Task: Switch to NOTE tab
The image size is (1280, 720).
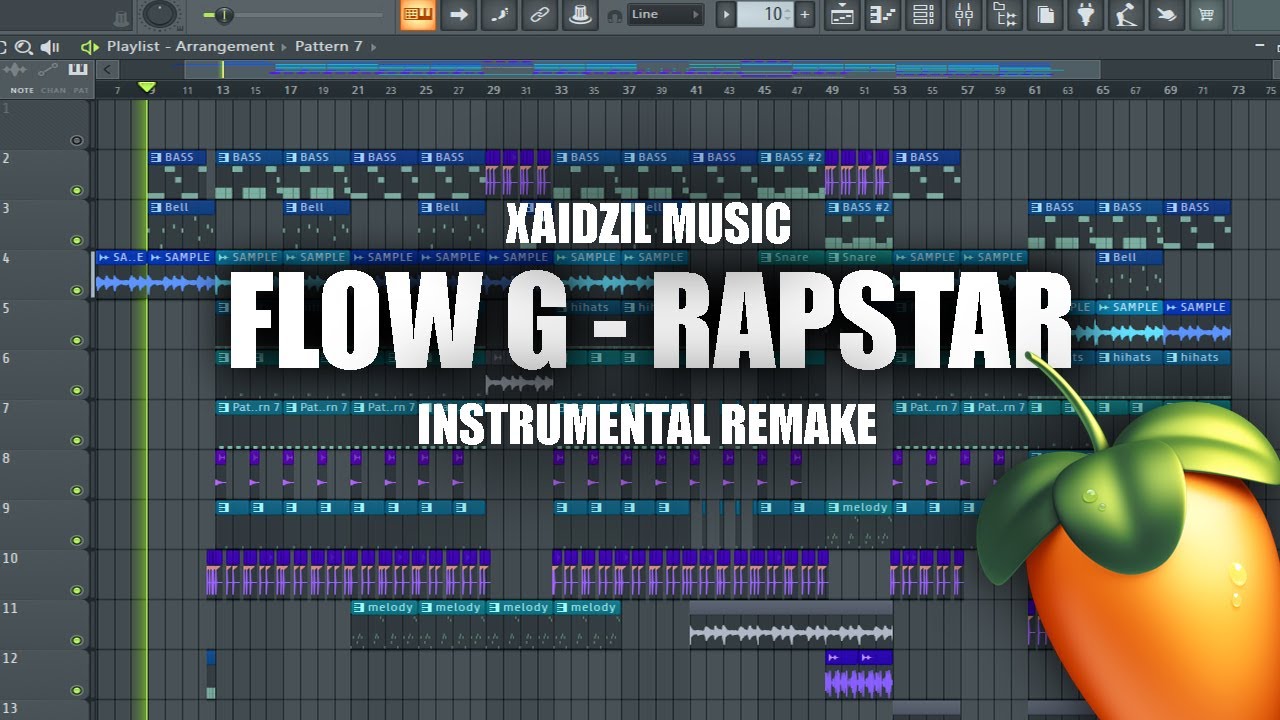Action: (x=22, y=90)
